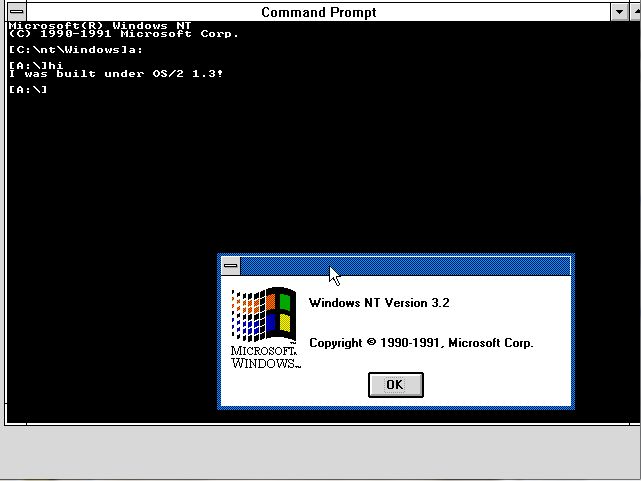Click the "Windows NT Version 3.2" text
Viewport: 641px width, 481px height.
[x=379, y=303]
